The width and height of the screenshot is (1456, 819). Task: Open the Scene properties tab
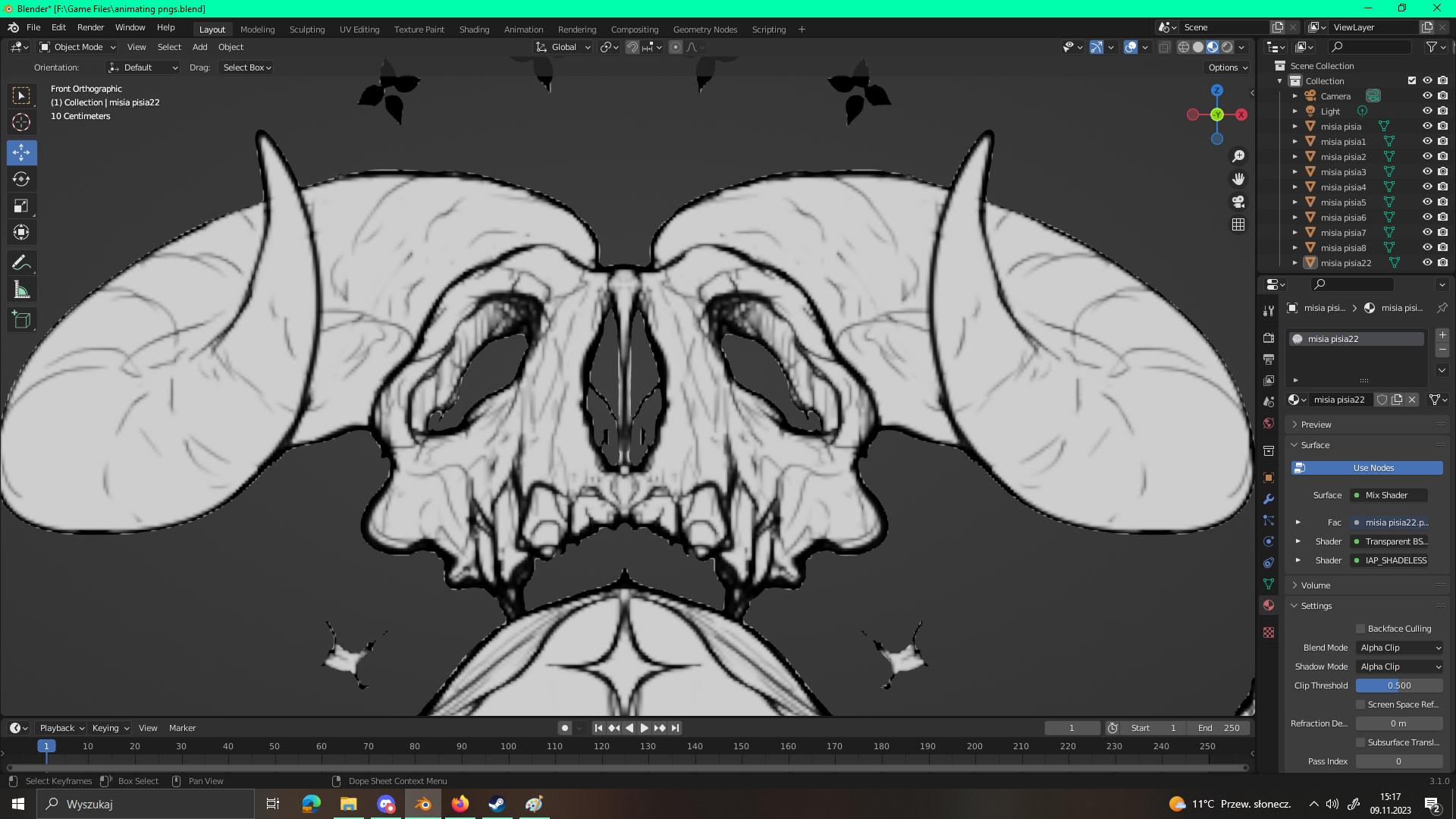[1269, 401]
